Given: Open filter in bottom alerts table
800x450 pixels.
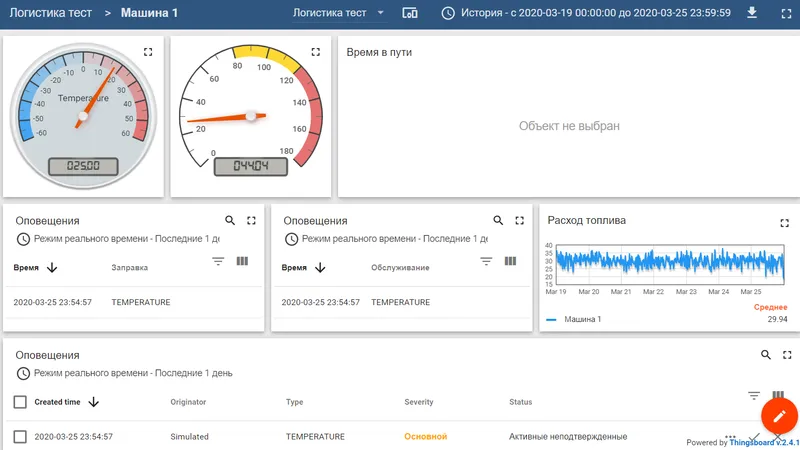Looking at the screenshot, I should tap(754, 395).
